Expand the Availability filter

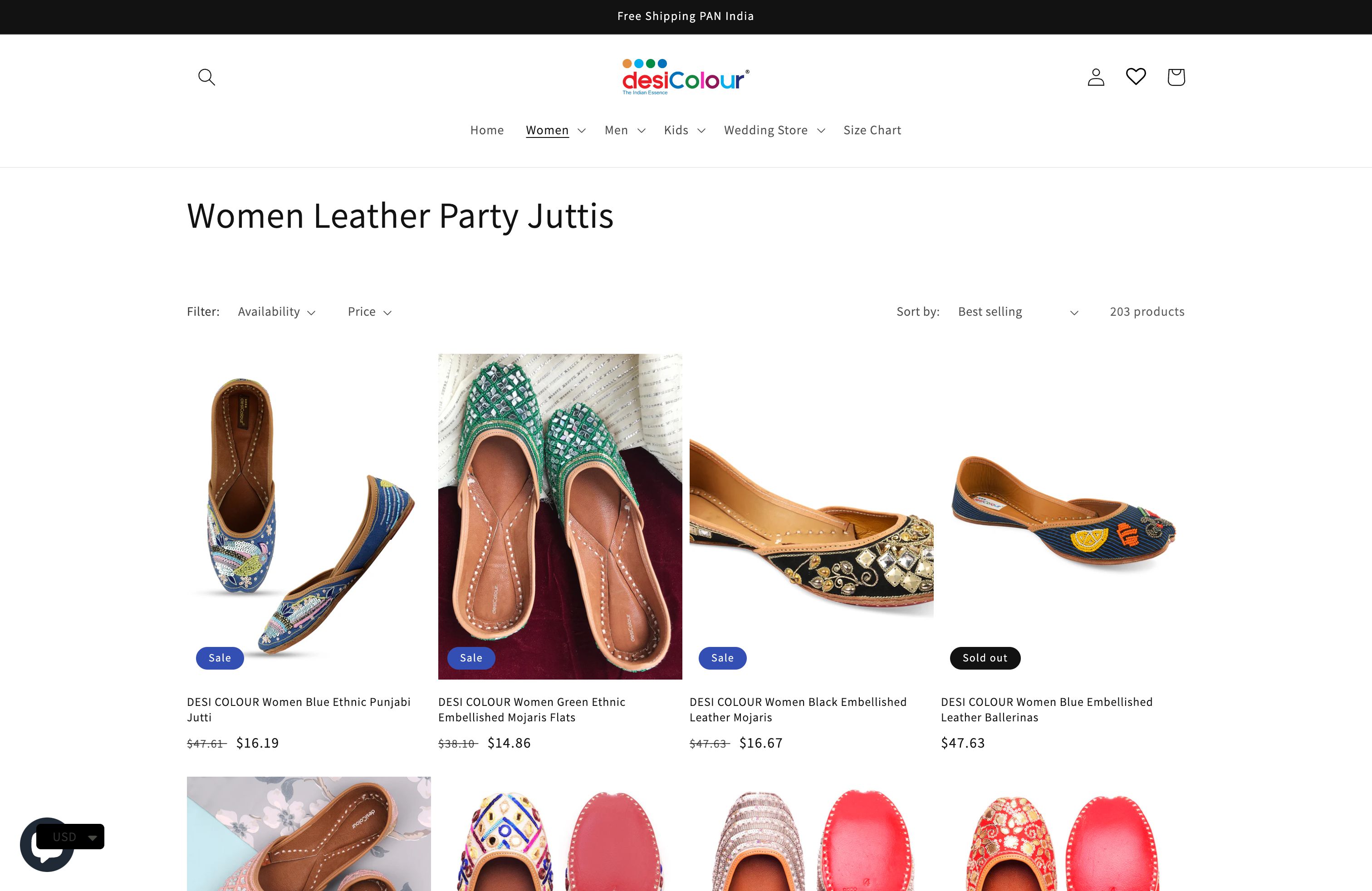[x=276, y=311]
